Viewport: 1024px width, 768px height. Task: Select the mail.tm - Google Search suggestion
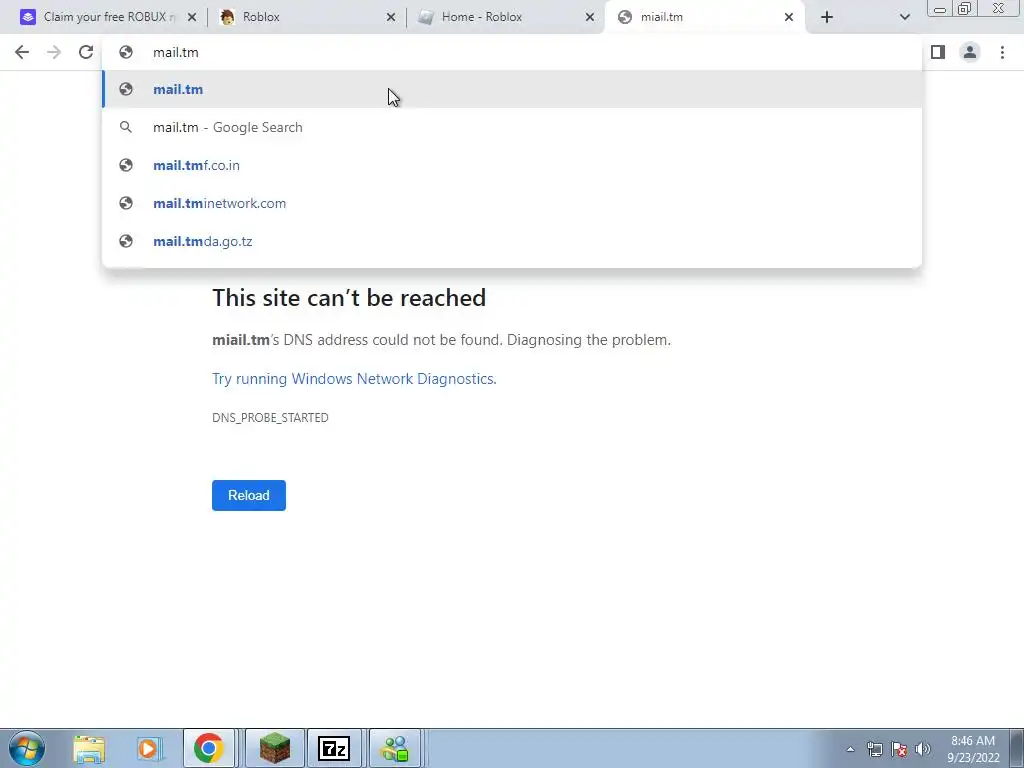point(512,127)
